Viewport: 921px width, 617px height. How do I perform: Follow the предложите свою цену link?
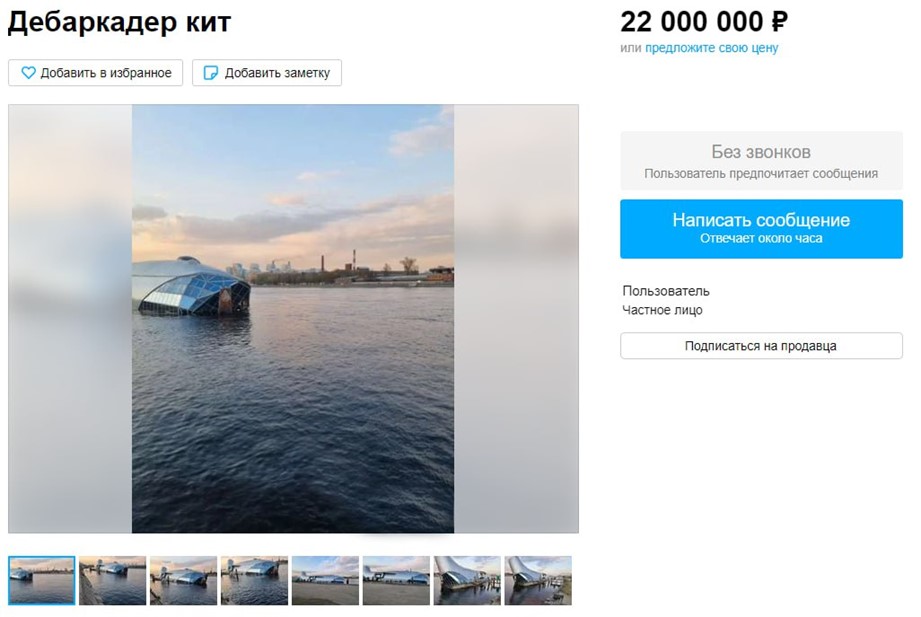(x=711, y=48)
